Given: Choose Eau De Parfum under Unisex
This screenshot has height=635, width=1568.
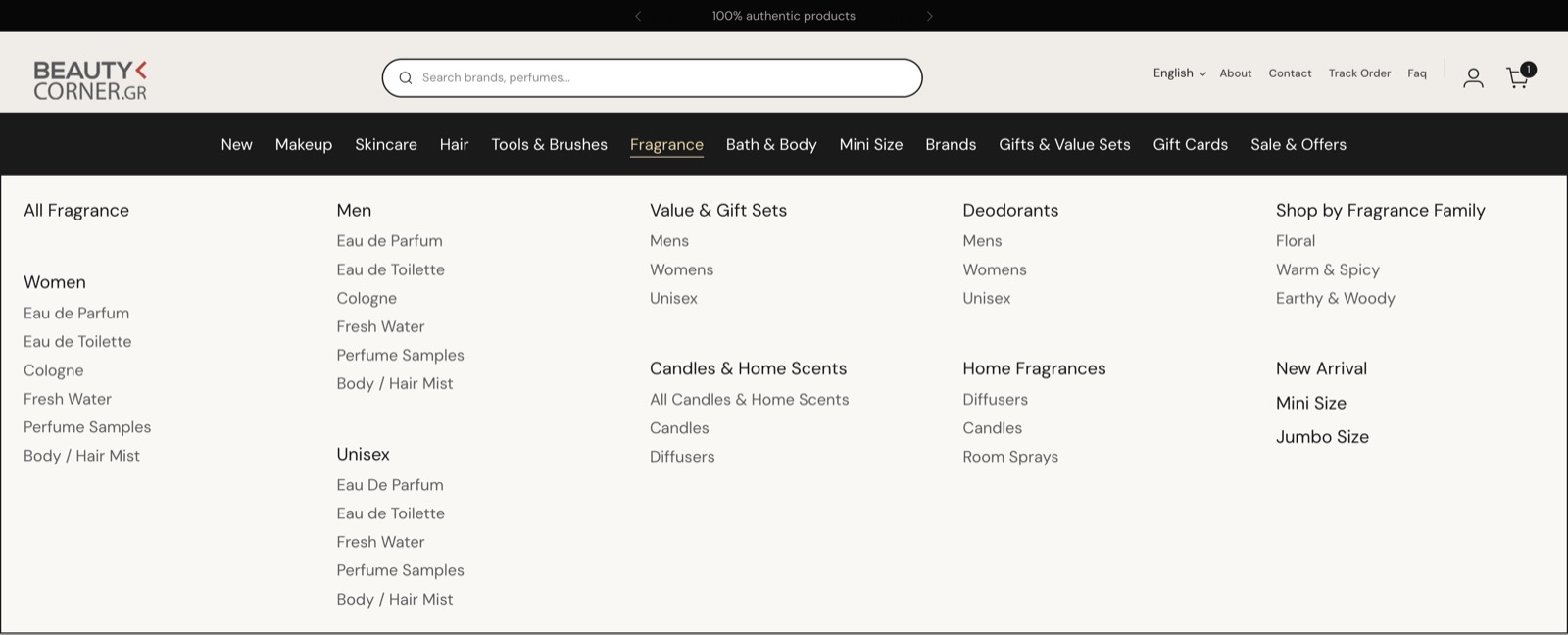Looking at the screenshot, I should click(390, 485).
